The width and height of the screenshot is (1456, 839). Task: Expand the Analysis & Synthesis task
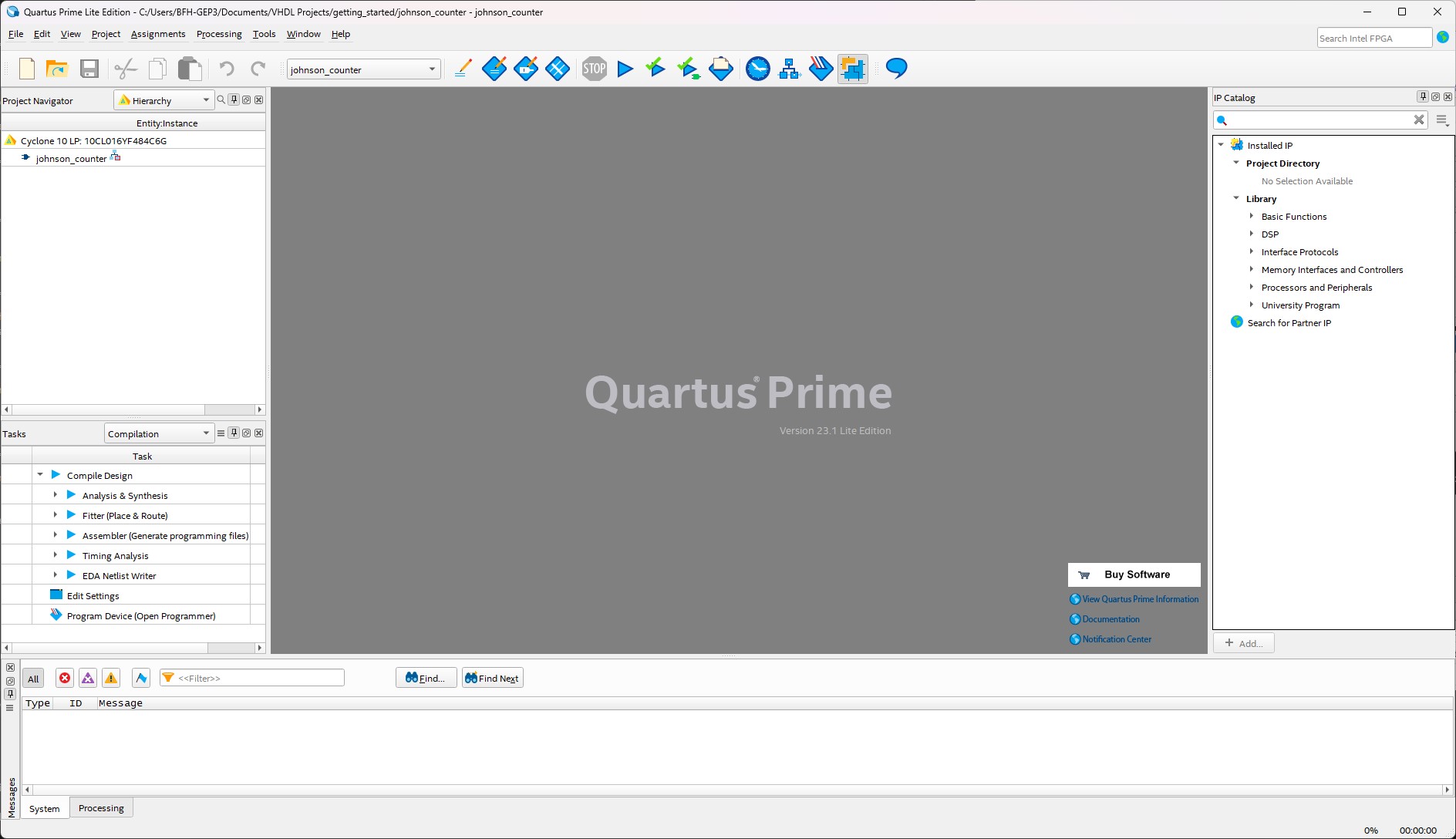click(56, 495)
